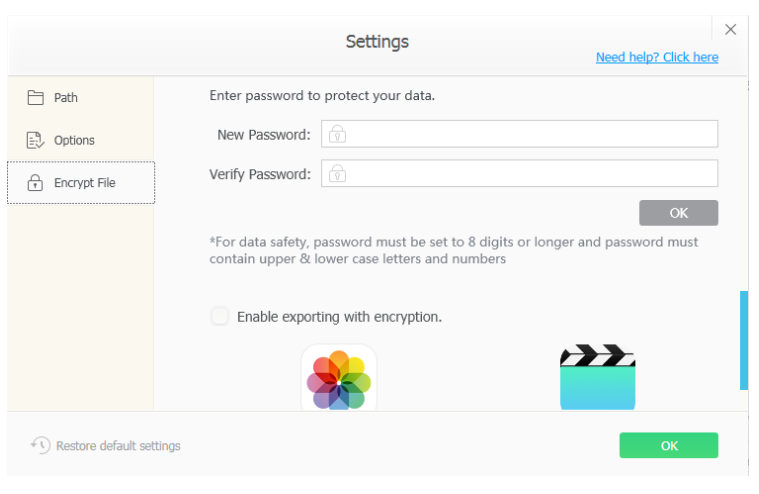Image resolution: width=759 pixels, height=494 pixels.
Task: Click the folder icon beside Path
Action: [35, 98]
